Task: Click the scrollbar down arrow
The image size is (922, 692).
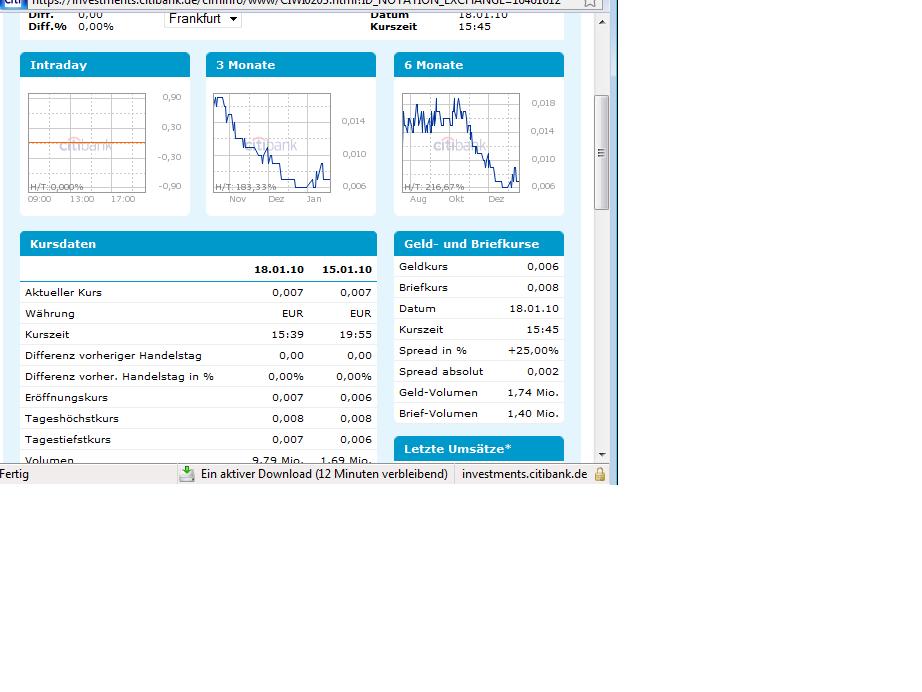Action: [x=602, y=454]
